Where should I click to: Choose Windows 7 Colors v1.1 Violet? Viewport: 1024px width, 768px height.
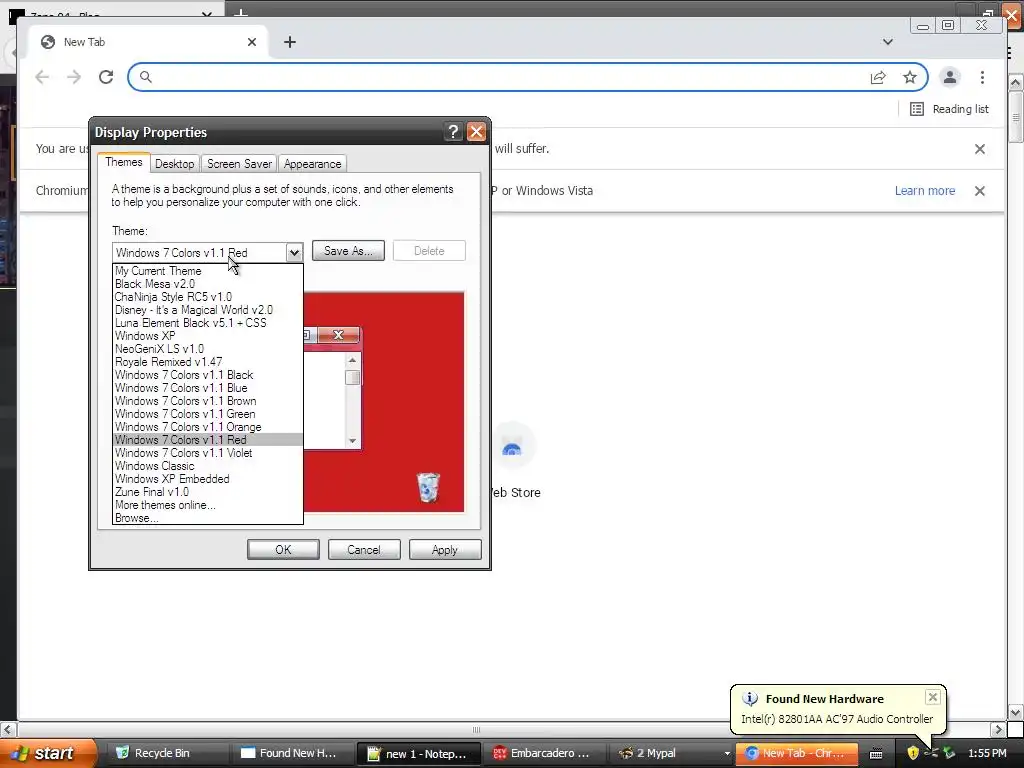click(208, 453)
